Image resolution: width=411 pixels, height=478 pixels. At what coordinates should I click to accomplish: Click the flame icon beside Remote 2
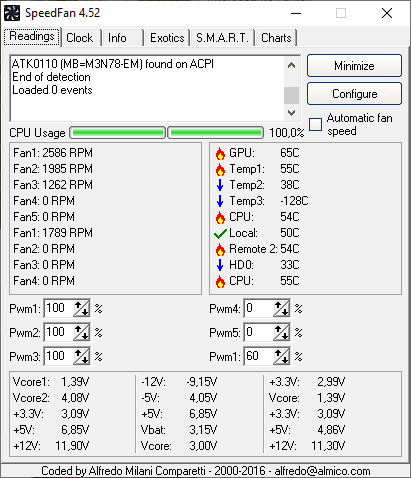(220, 249)
